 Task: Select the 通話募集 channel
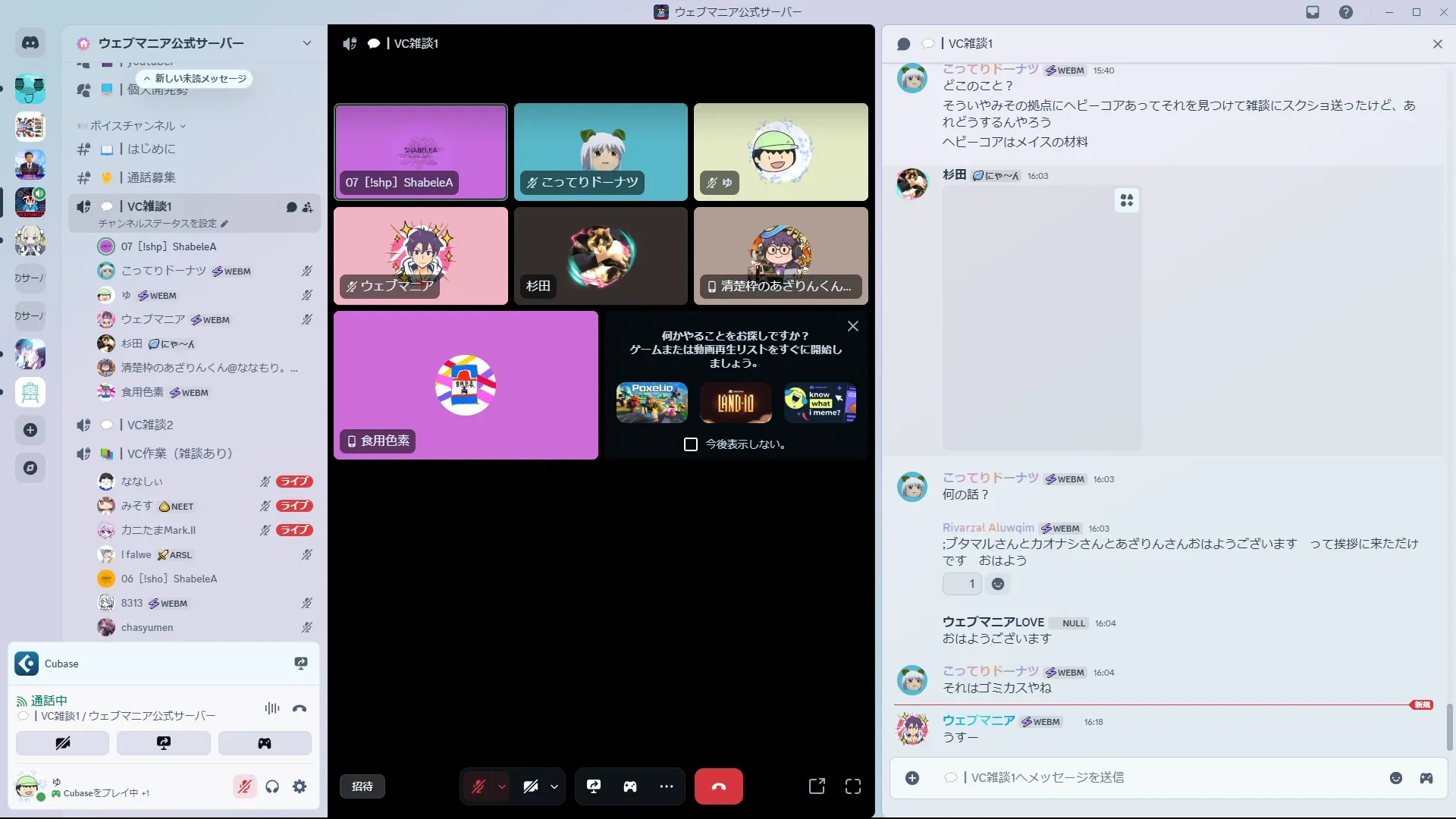click(x=152, y=177)
